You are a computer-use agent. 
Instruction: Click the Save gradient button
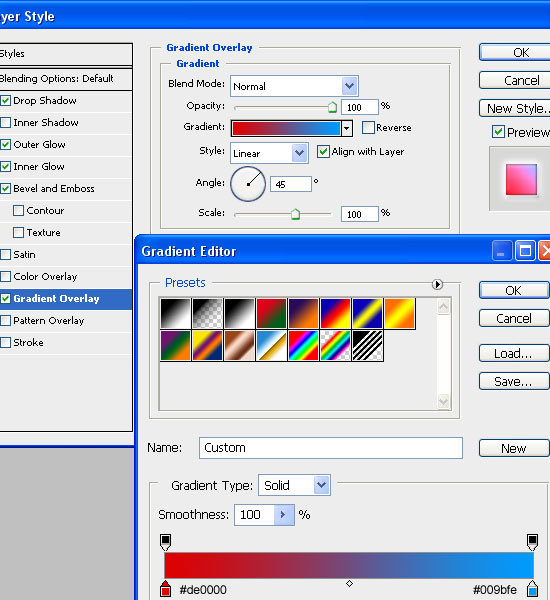pos(514,381)
